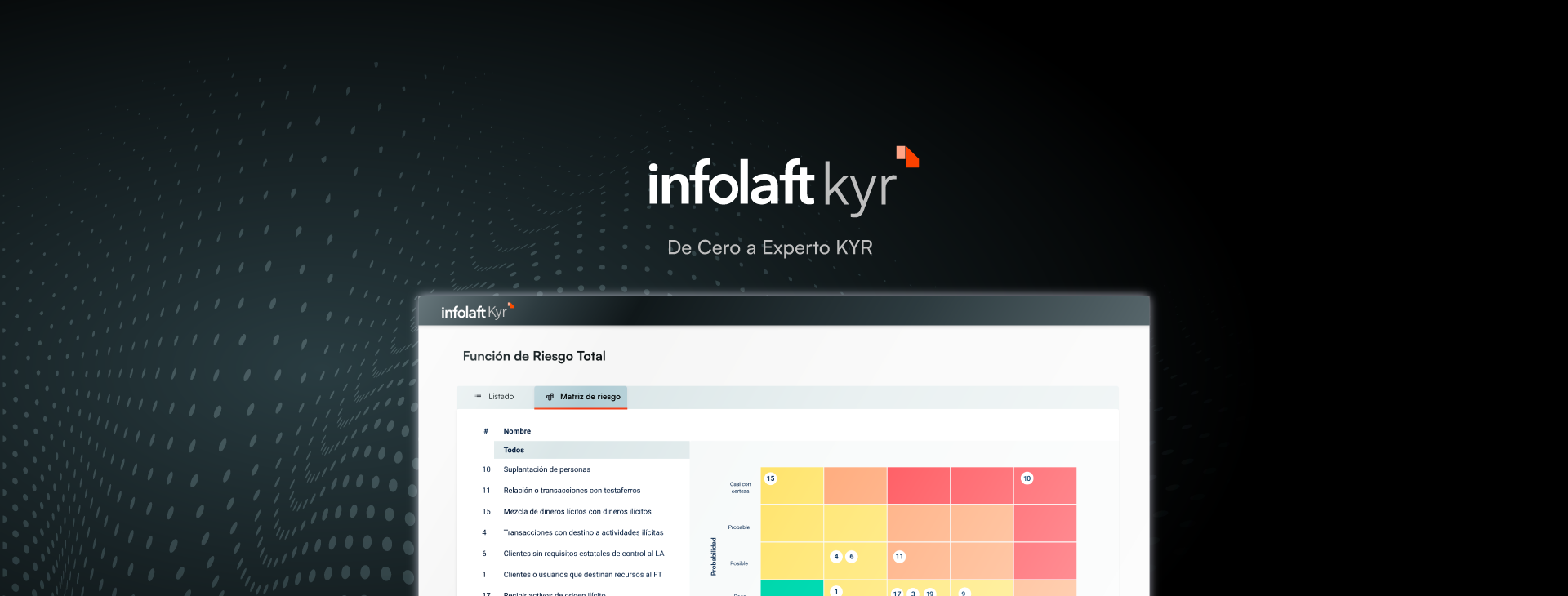Image resolution: width=1568 pixels, height=596 pixels.
Task: Click risk bubble 3 in the matrix
Action: point(913,593)
